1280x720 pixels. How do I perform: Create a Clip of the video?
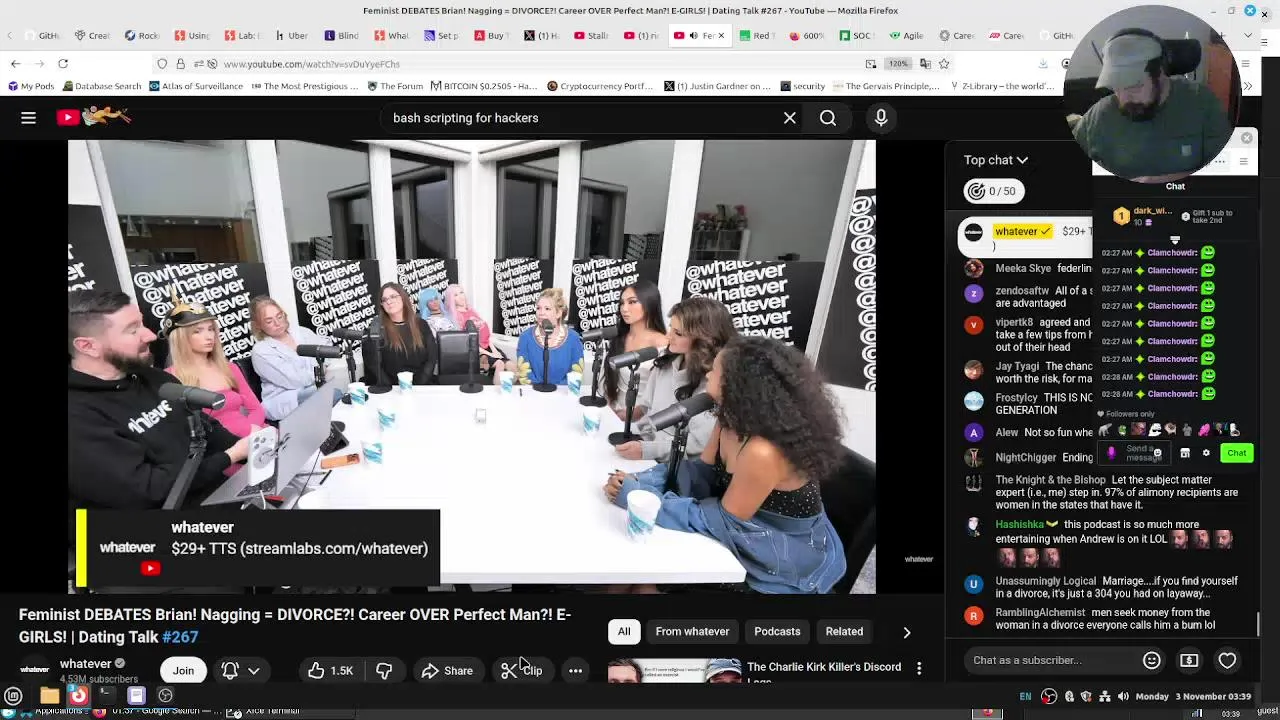coord(521,671)
